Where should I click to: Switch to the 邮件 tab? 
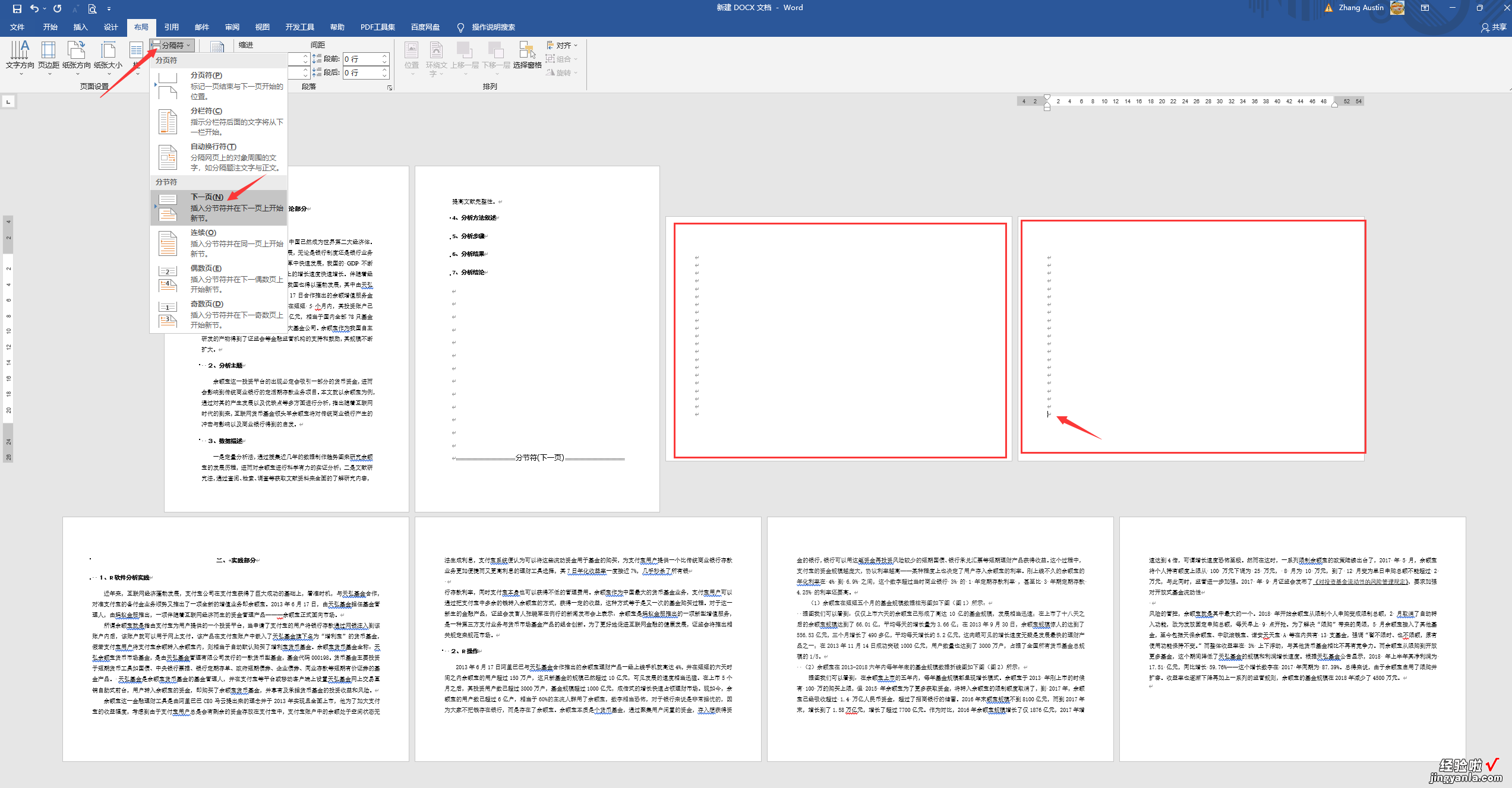coord(201,27)
